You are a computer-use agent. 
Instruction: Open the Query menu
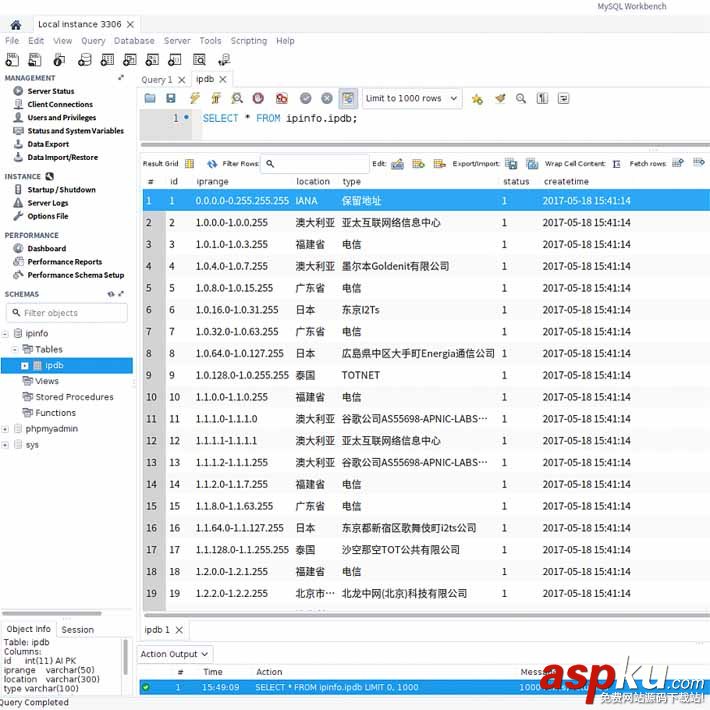click(93, 41)
